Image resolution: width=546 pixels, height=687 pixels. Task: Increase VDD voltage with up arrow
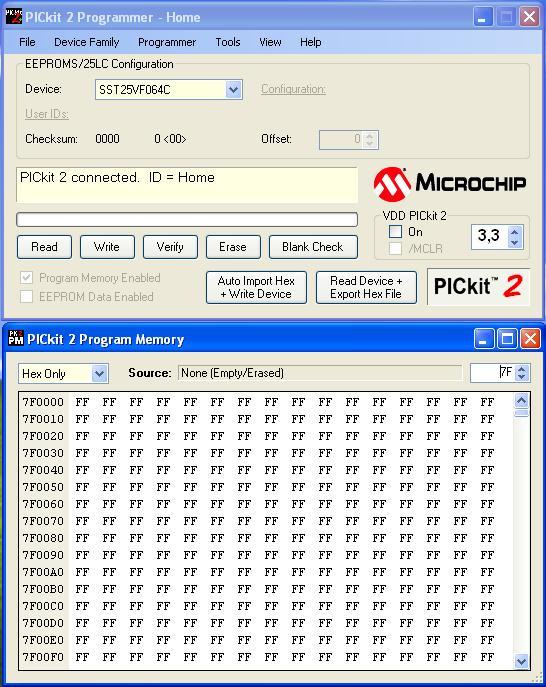click(515, 232)
